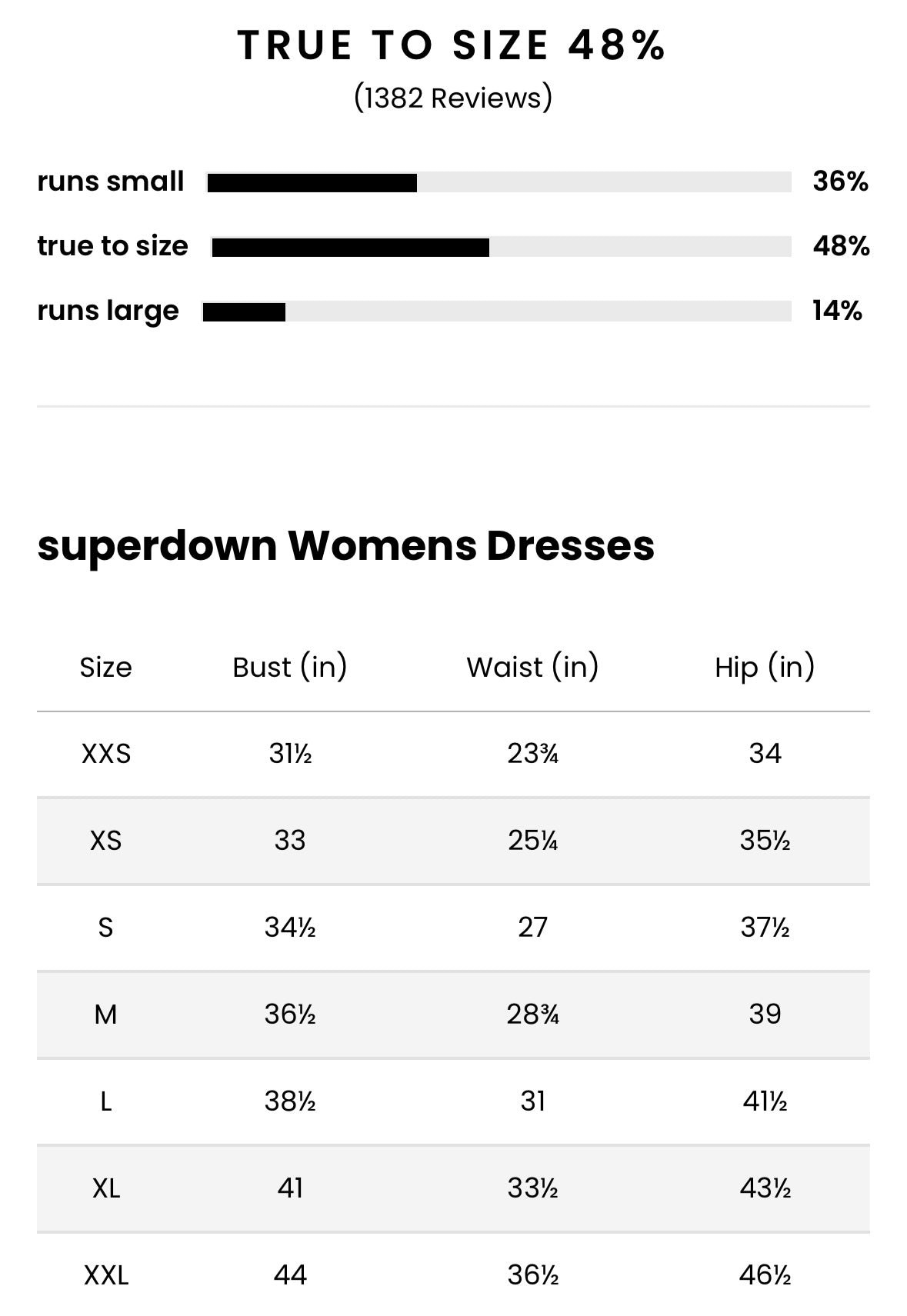
Task: Click the runs small progress bar
Action: tap(499, 182)
